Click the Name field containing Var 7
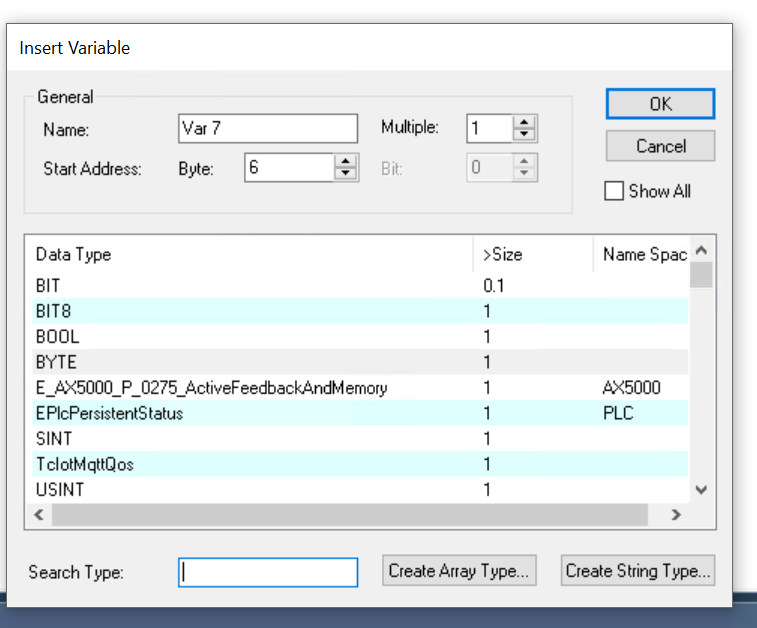757x628 pixels. click(268, 128)
